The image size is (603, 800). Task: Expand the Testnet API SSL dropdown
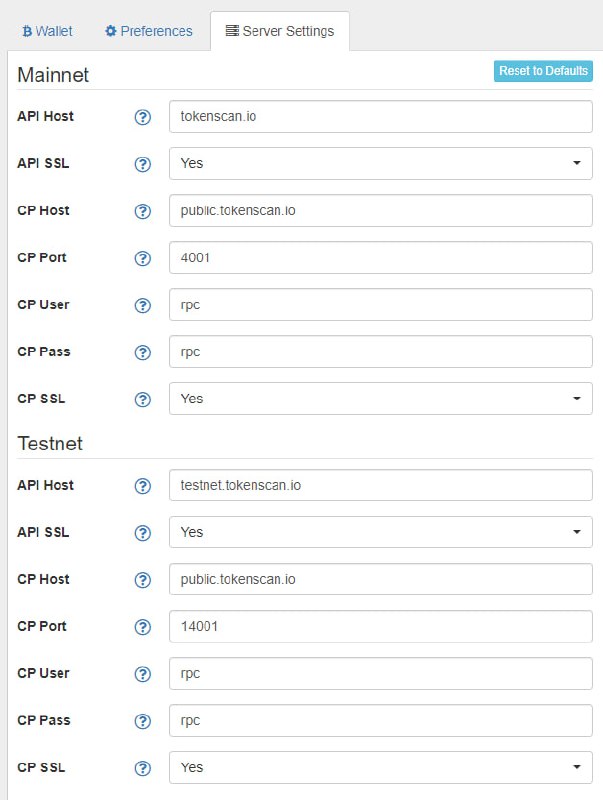coord(381,532)
